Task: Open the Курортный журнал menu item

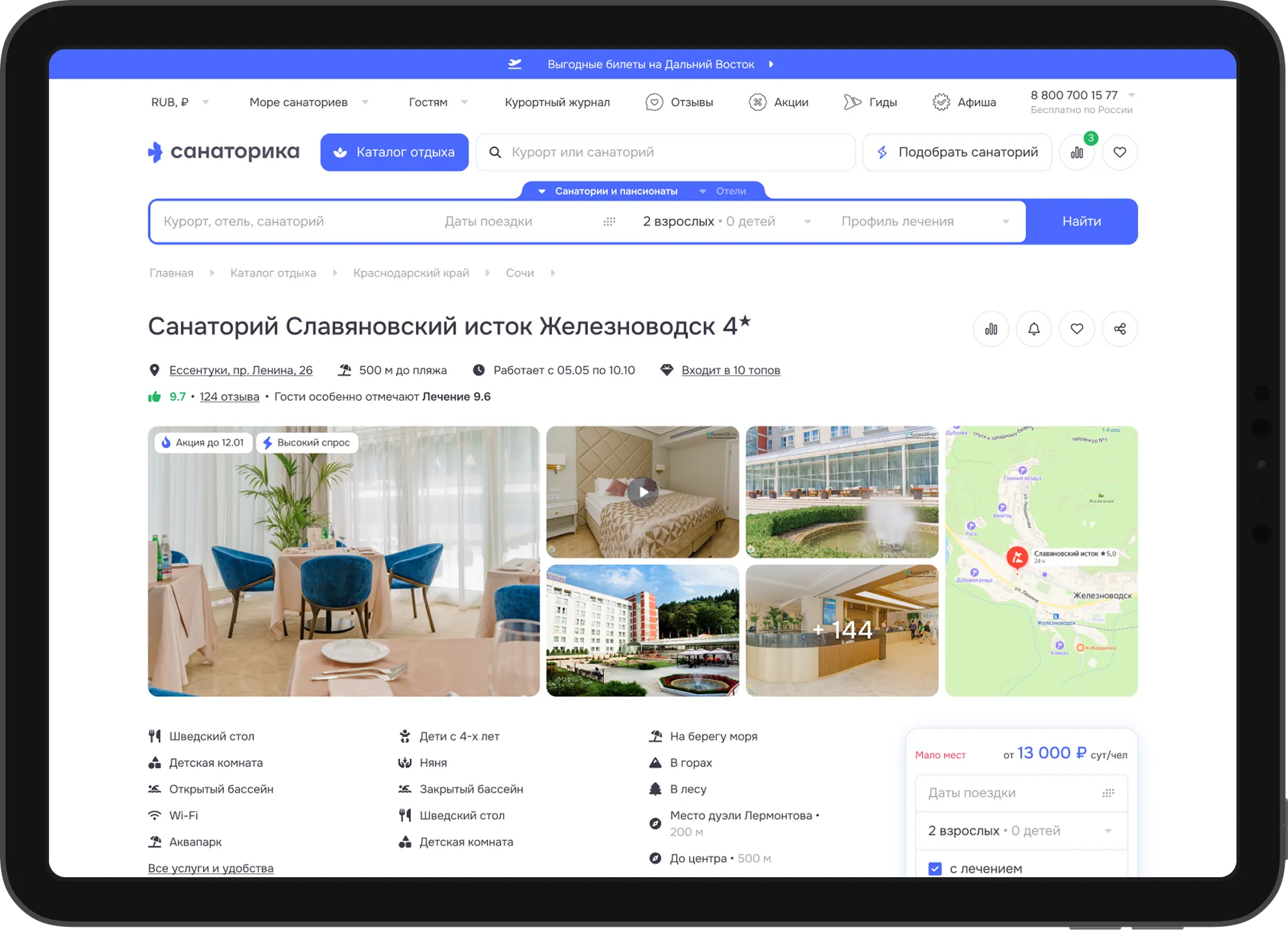Action: tap(557, 102)
